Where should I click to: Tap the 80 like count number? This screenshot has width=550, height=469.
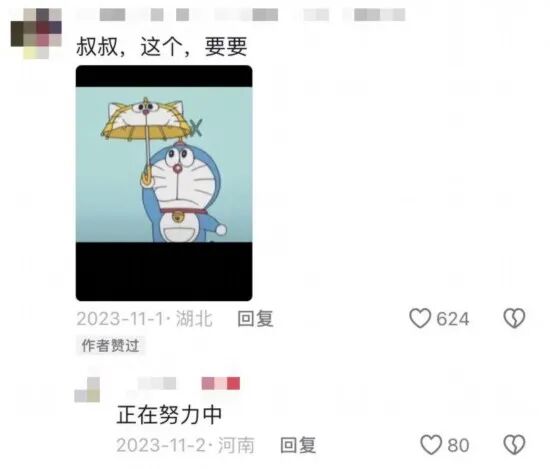click(x=458, y=445)
